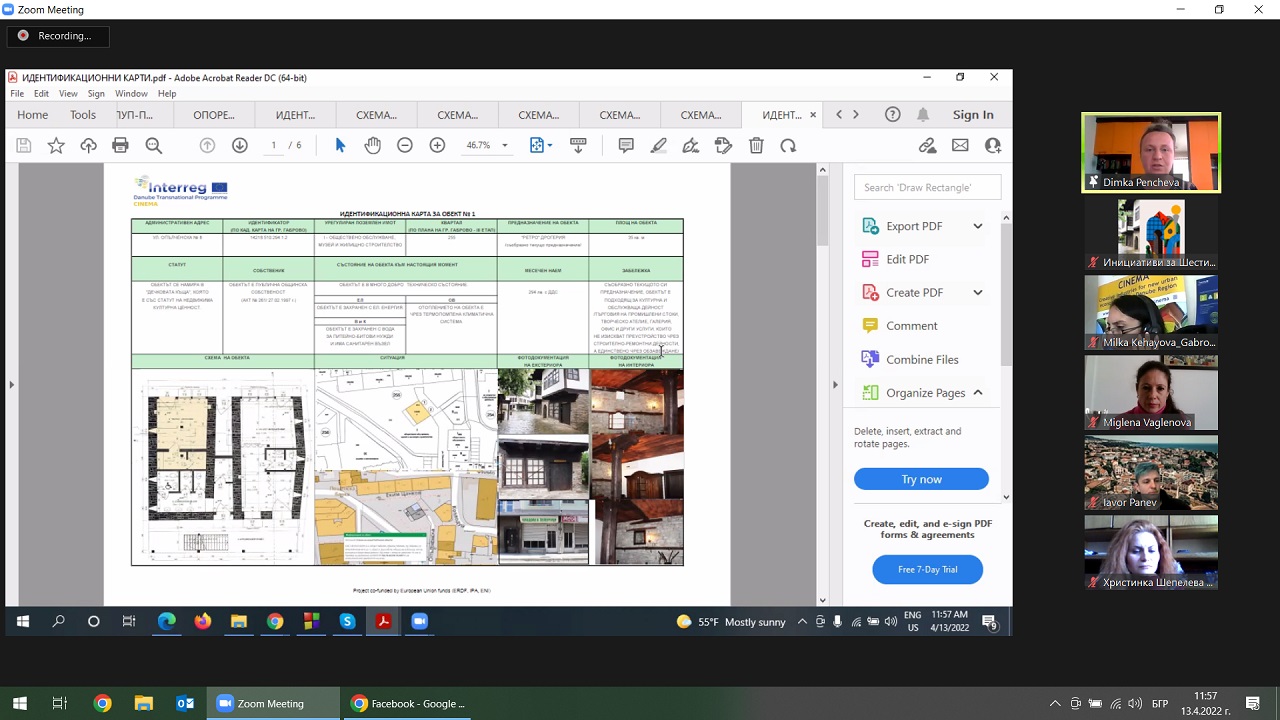Expand the Export PDF section
The width and height of the screenshot is (1280, 720).
tap(977, 226)
